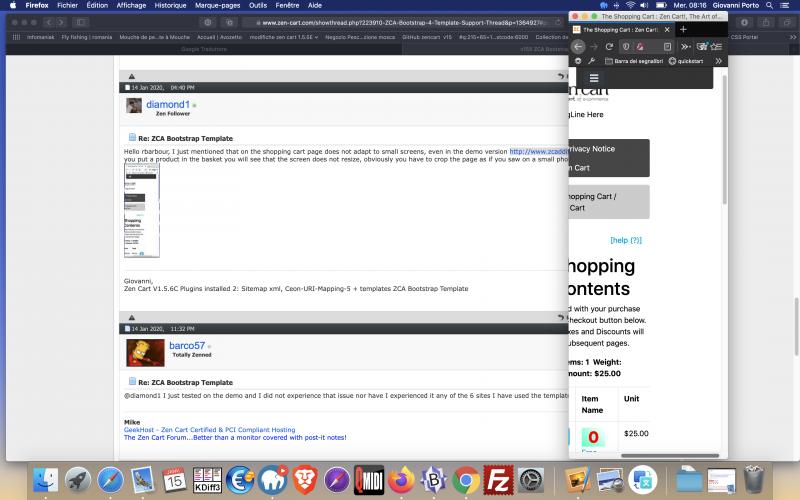
Task: Open volume control in menu bar
Action: click(x=645, y=5)
